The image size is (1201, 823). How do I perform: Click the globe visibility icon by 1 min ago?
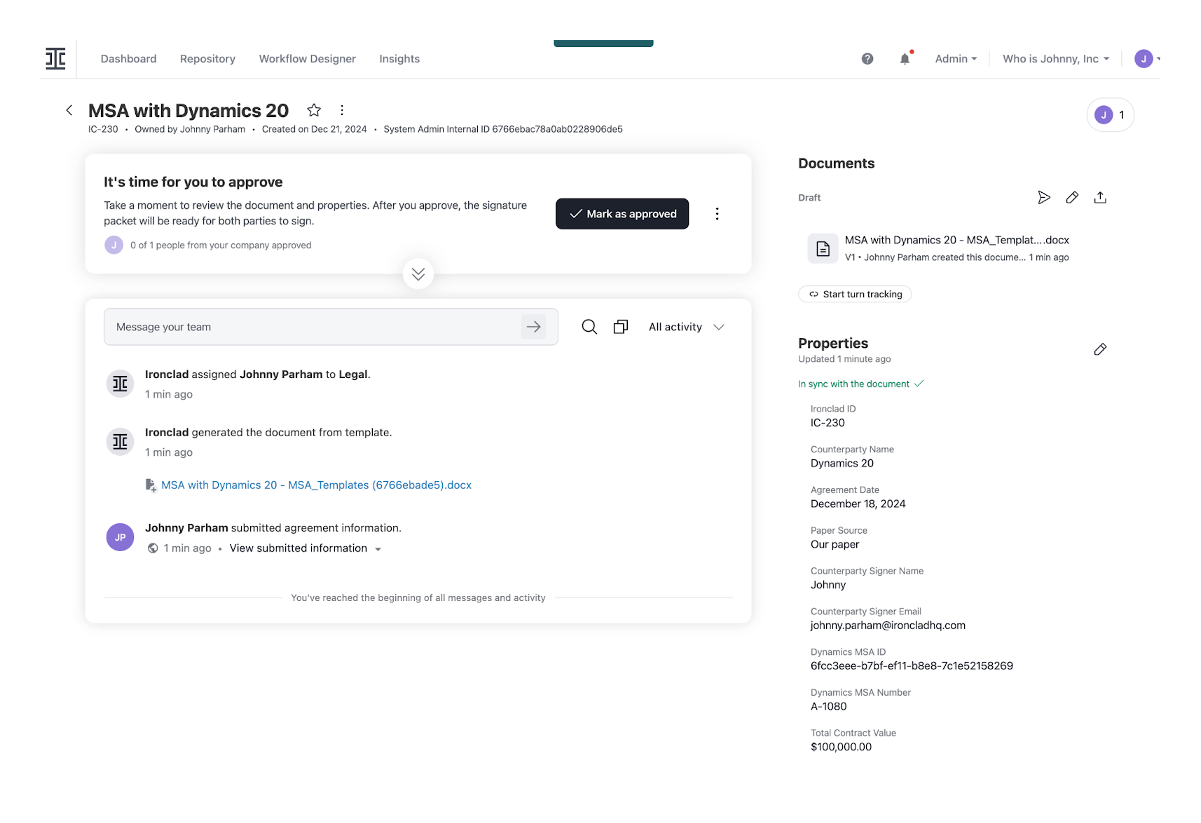153,548
